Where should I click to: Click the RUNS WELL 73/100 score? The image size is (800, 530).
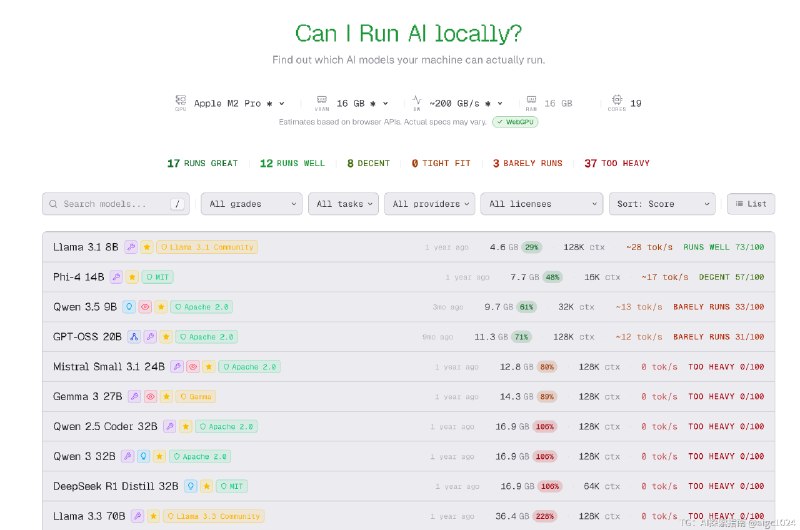point(723,247)
